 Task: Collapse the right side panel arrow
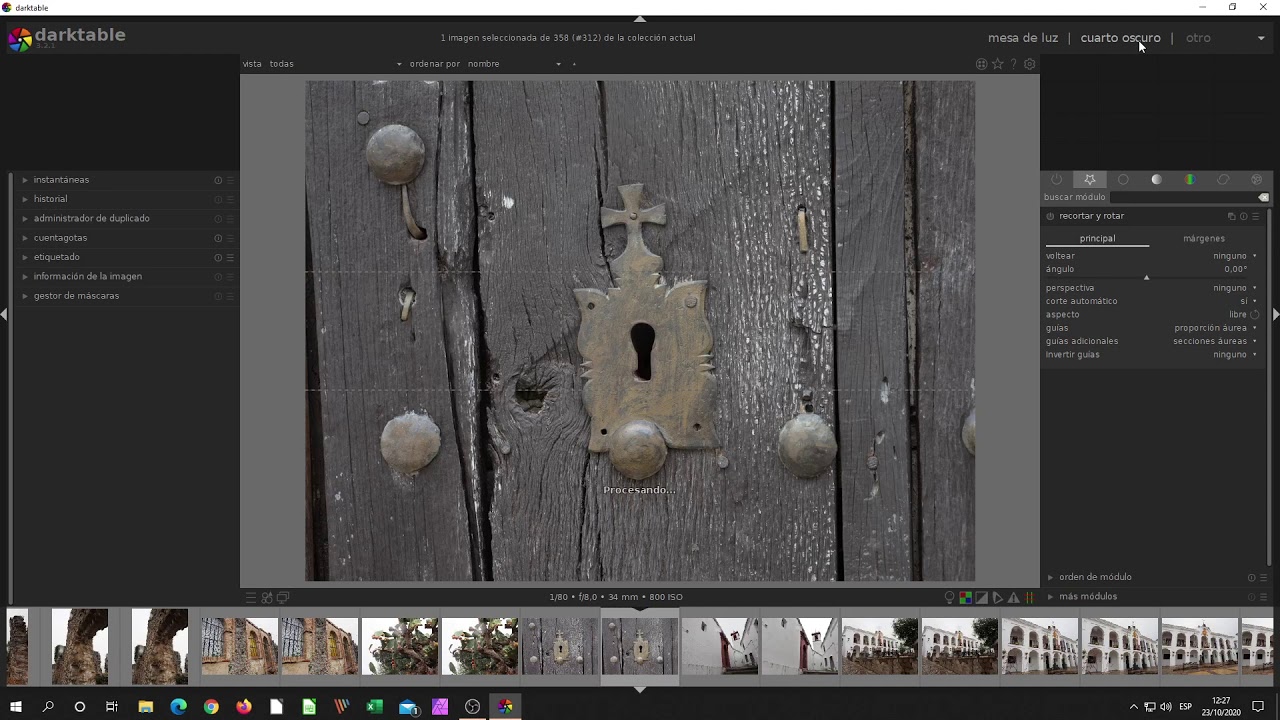[x=1275, y=315]
